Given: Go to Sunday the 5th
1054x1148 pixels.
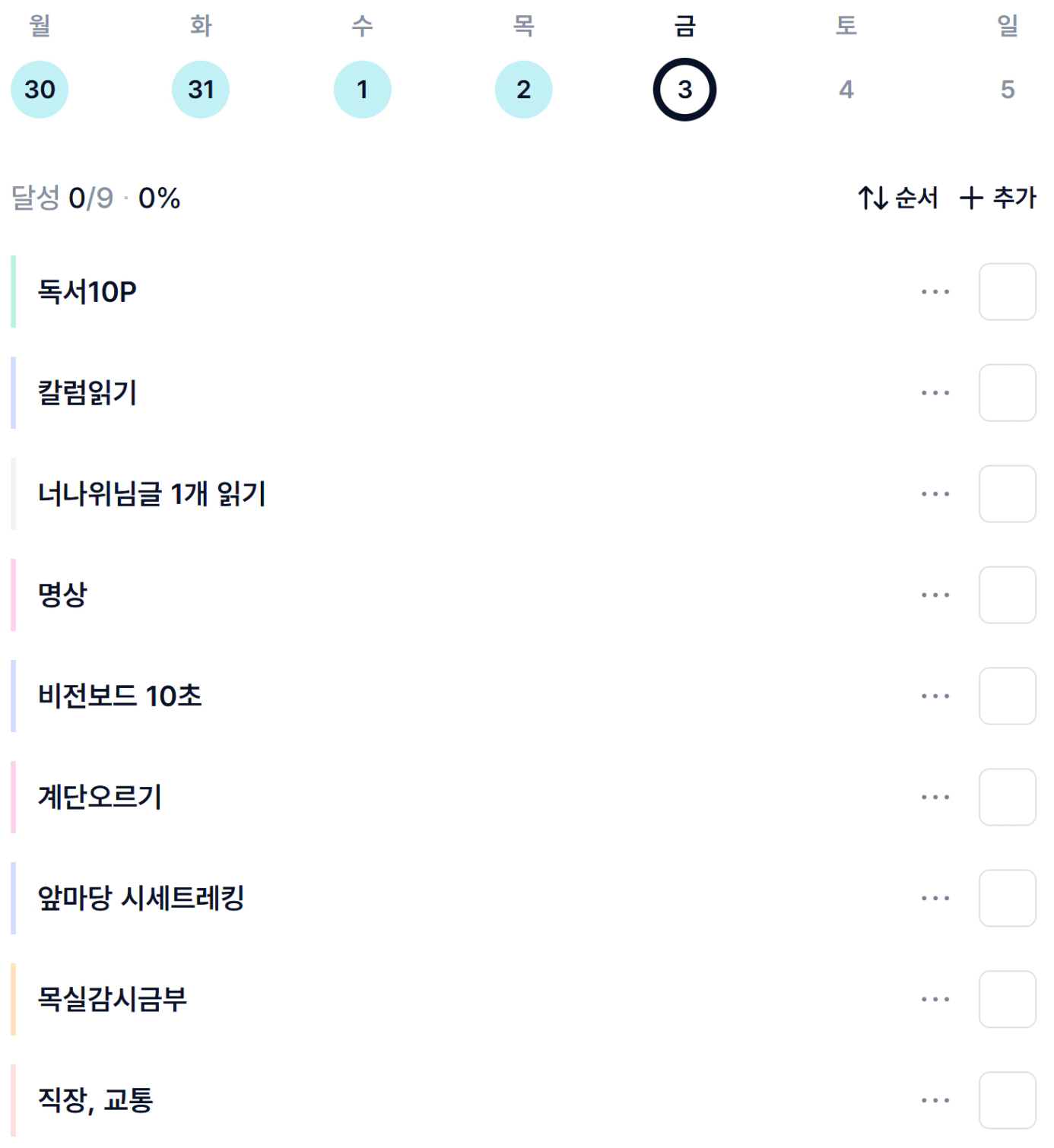Looking at the screenshot, I should coord(1007,90).
